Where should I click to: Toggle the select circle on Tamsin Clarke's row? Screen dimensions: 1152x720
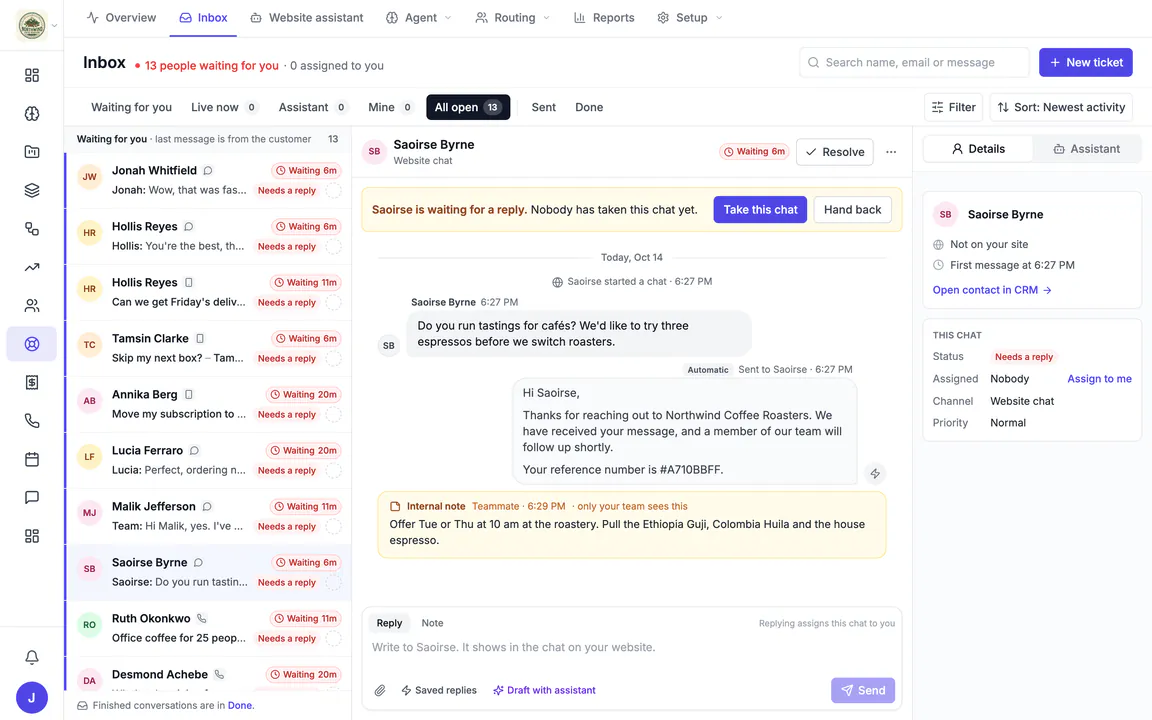pos(334,359)
